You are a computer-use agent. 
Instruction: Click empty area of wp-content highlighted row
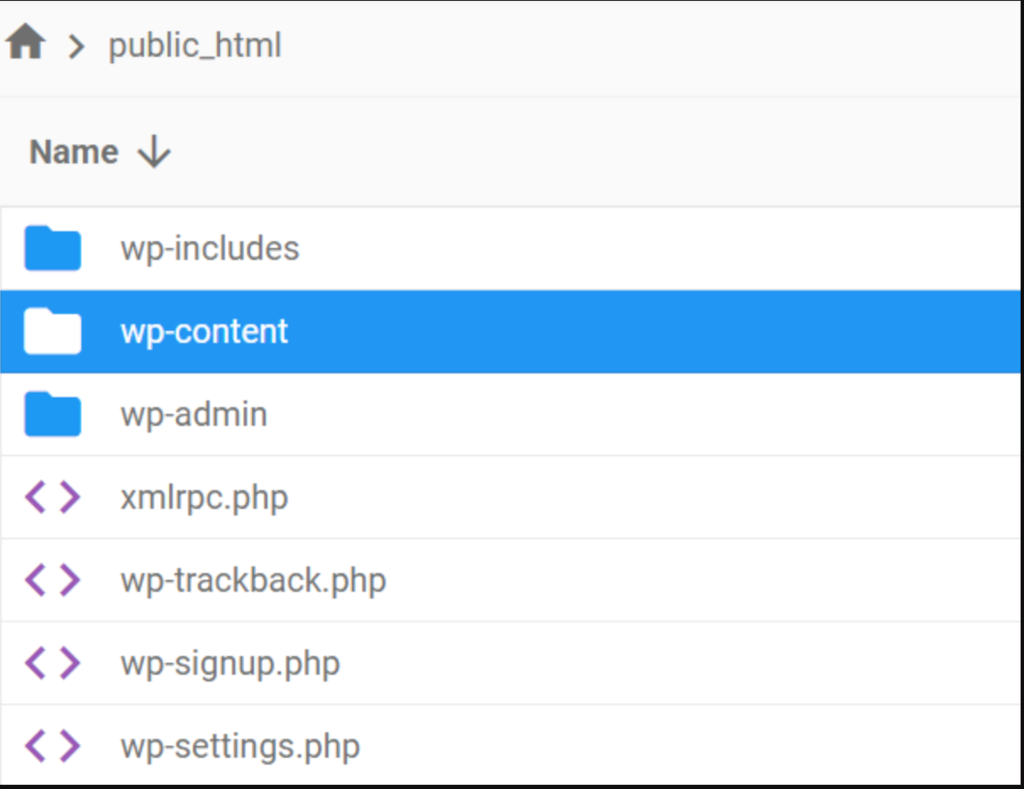click(650, 331)
